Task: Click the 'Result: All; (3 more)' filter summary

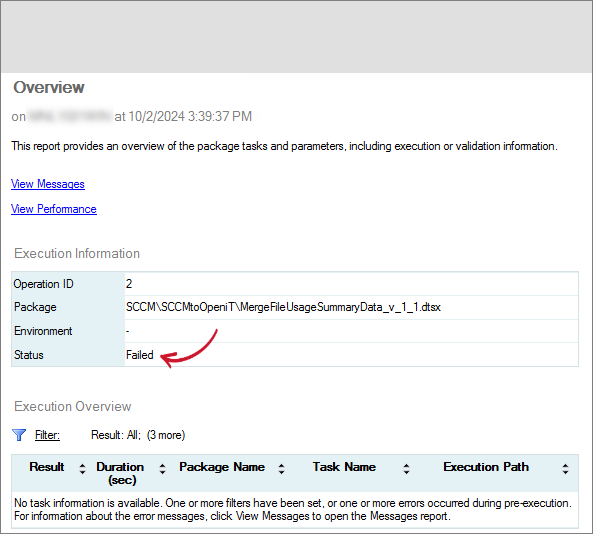Action: [x=138, y=435]
